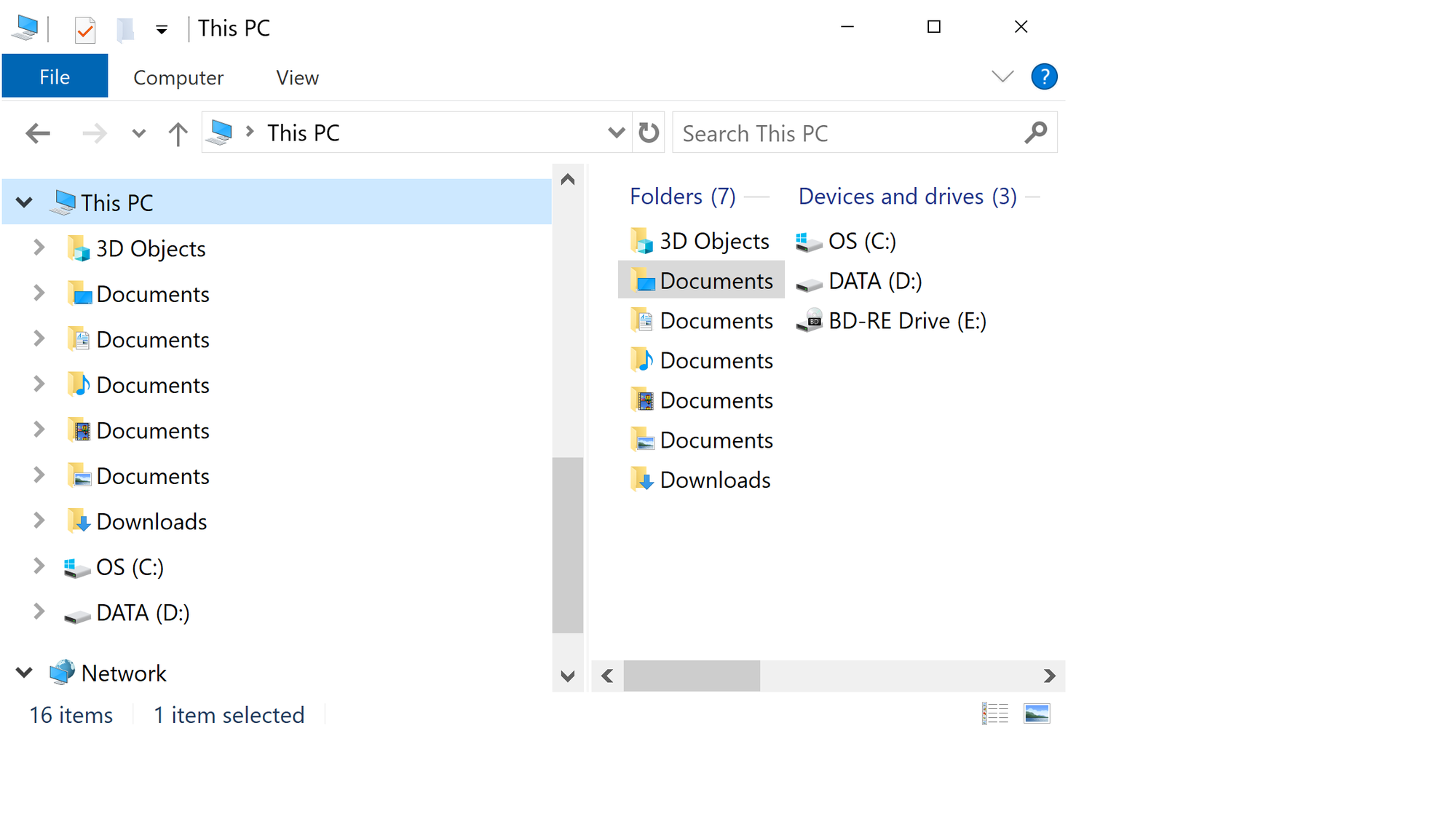Expand the ribbon with the chevron
Screen dimensions: 1456x819
pyautogui.click(x=1002, y=76)
